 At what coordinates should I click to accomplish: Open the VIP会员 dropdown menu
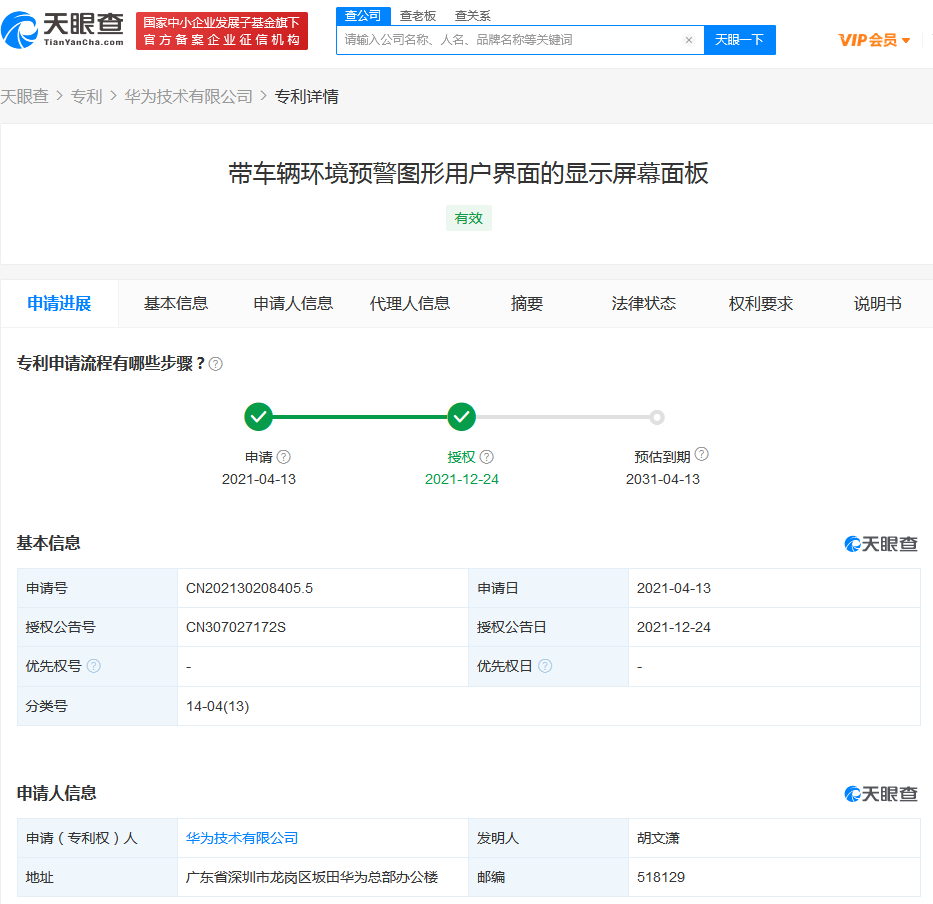tap(874, 40)
